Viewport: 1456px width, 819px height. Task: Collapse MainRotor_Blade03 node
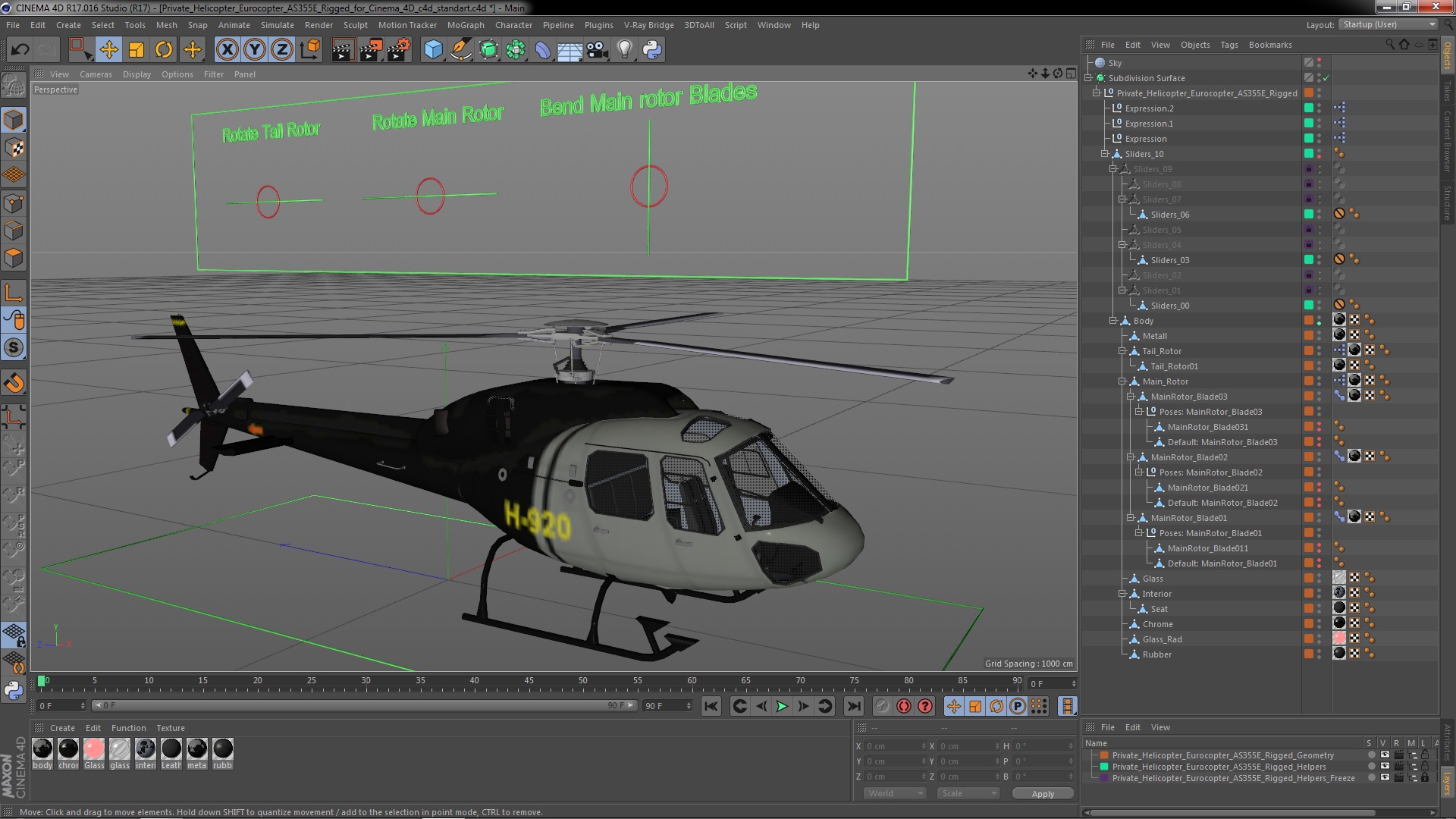(1131, 397)
